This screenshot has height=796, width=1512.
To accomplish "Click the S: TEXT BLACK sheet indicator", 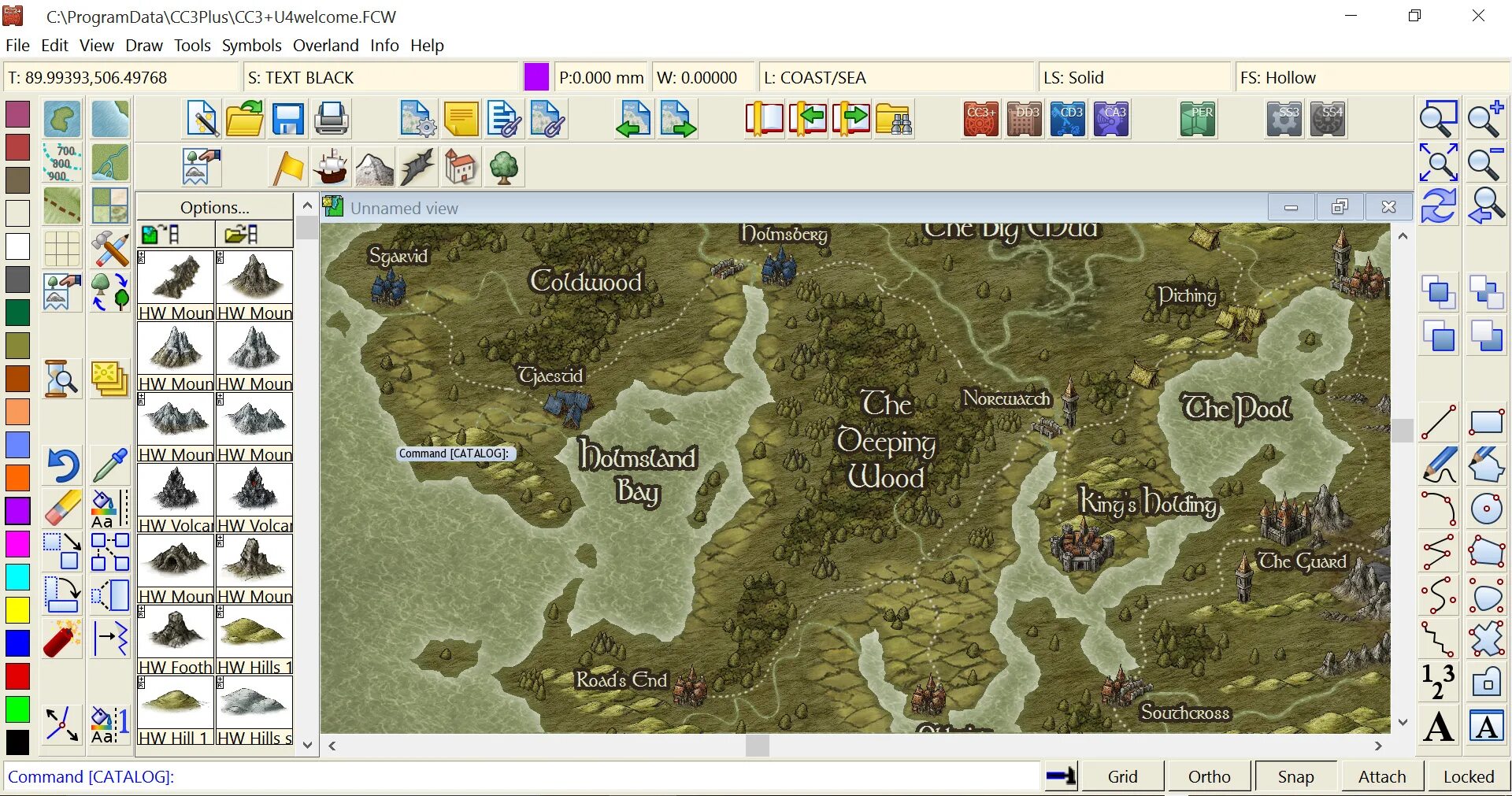I will (x=380, y=78).
